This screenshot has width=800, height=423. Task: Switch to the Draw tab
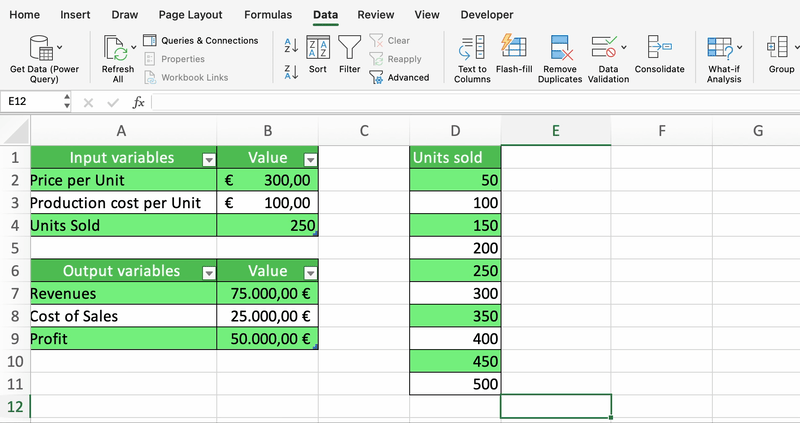pos(124,15)
